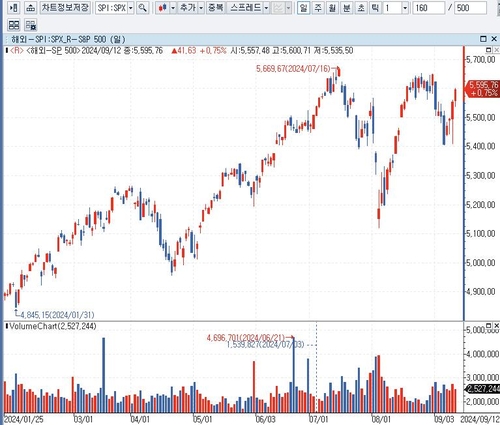500x425 pixels.
Task: Click the basket-shaped icon in the toolbar
Action: pos(31,8)
